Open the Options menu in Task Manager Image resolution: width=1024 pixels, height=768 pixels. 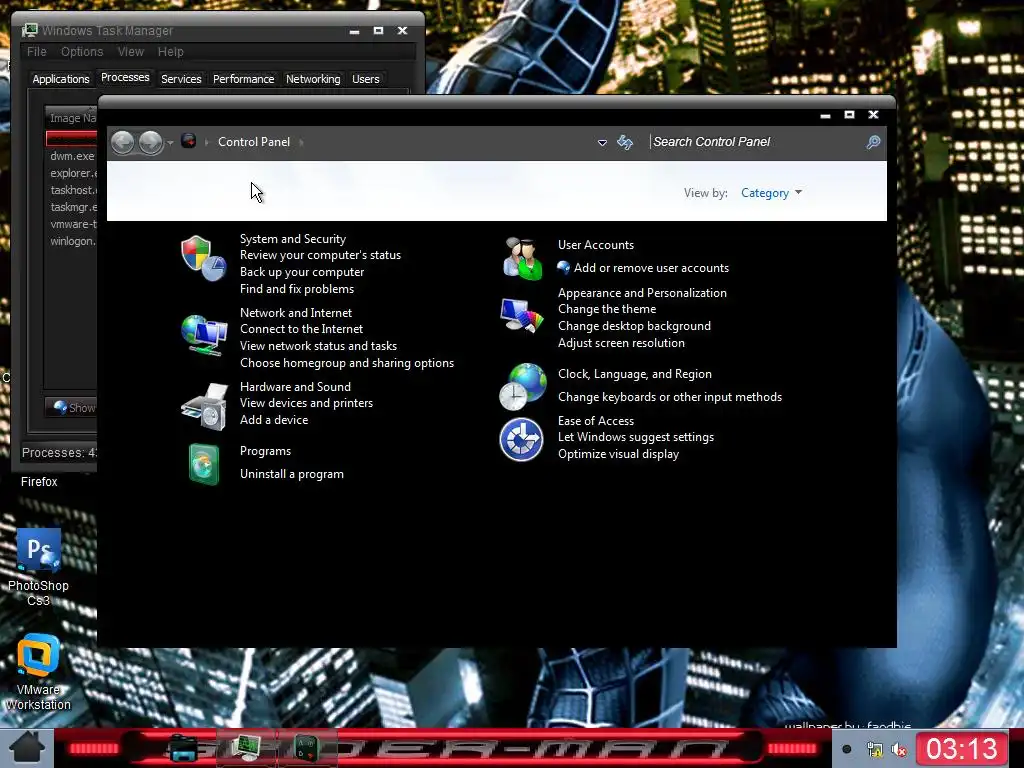[82, 52]
